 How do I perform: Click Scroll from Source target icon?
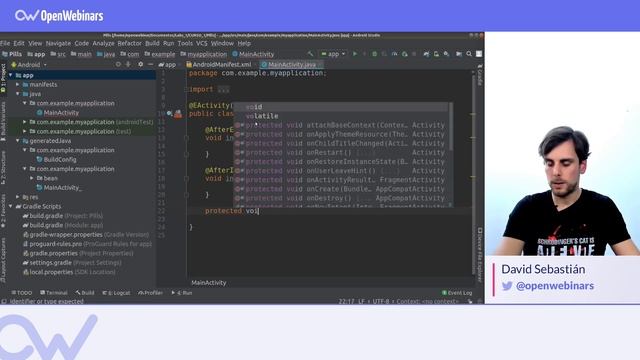click(x=118, y=64)
